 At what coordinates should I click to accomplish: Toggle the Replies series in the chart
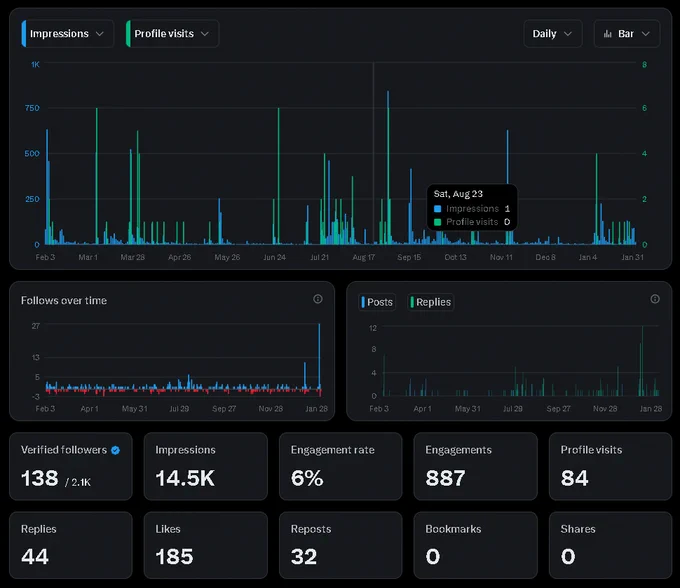431,302
